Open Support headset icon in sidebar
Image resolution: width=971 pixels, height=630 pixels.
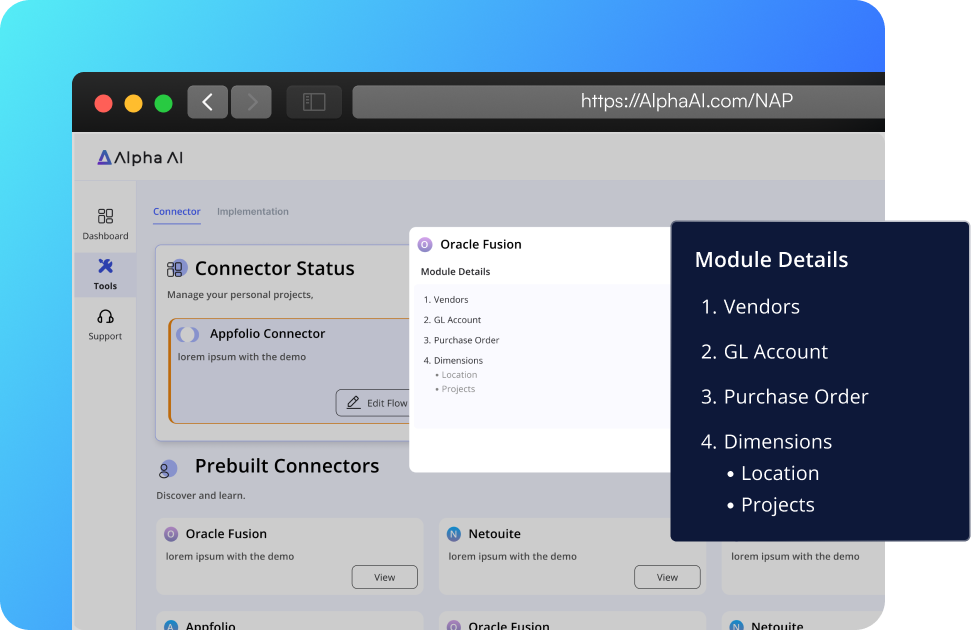pos(105,317)
